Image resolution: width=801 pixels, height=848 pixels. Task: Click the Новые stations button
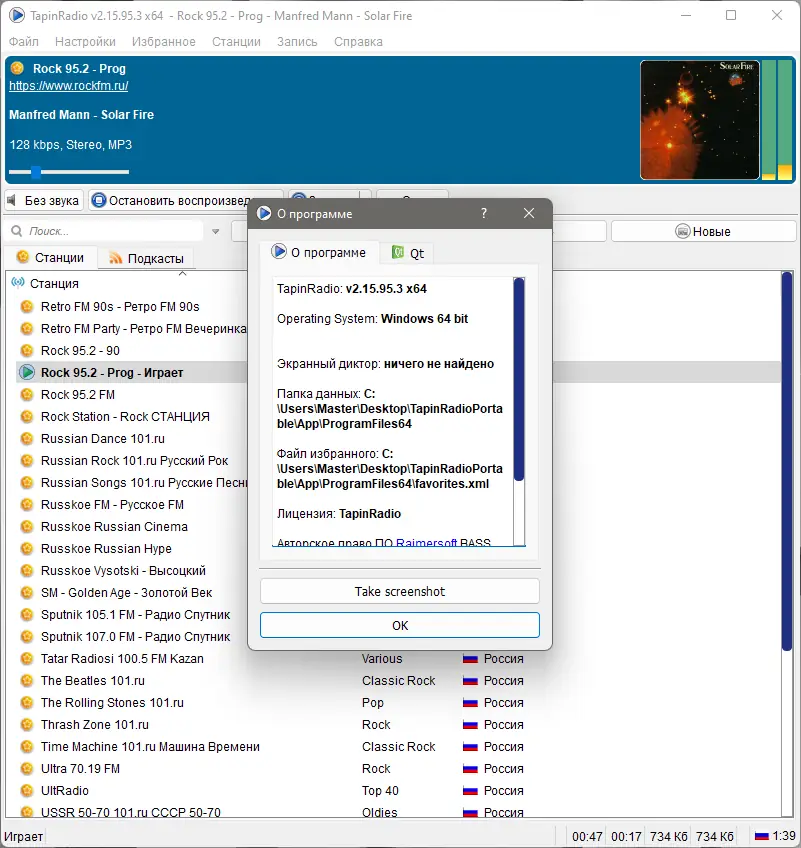703,231
